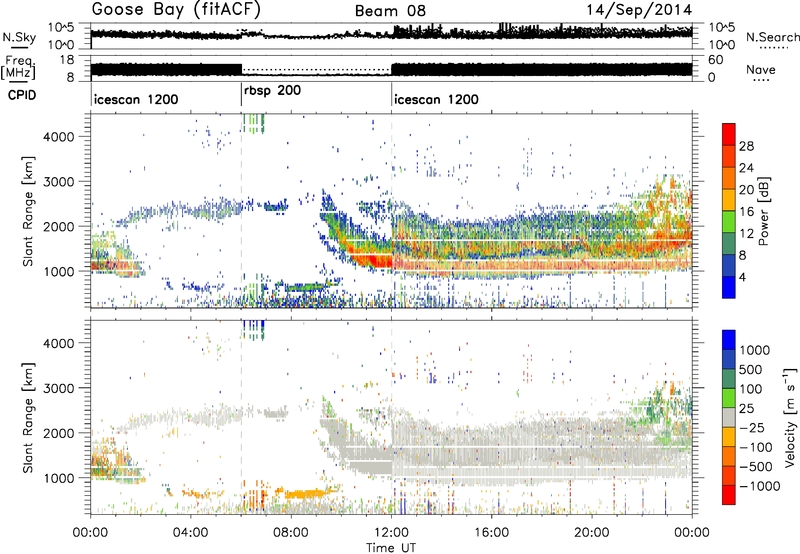Click the CPID row label

pos(22,95)
